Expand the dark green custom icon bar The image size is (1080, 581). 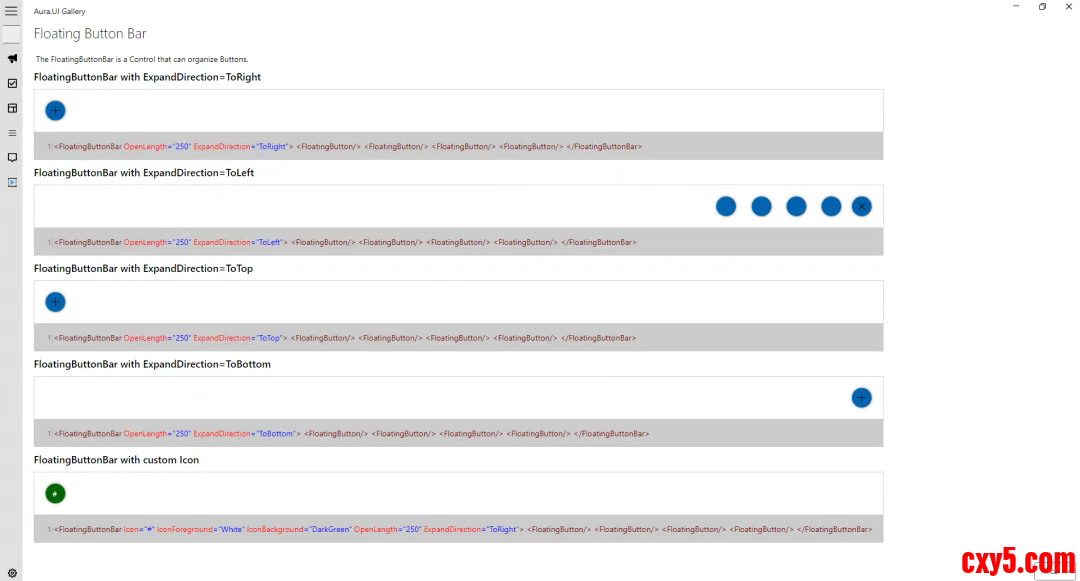tap(56, 494)
